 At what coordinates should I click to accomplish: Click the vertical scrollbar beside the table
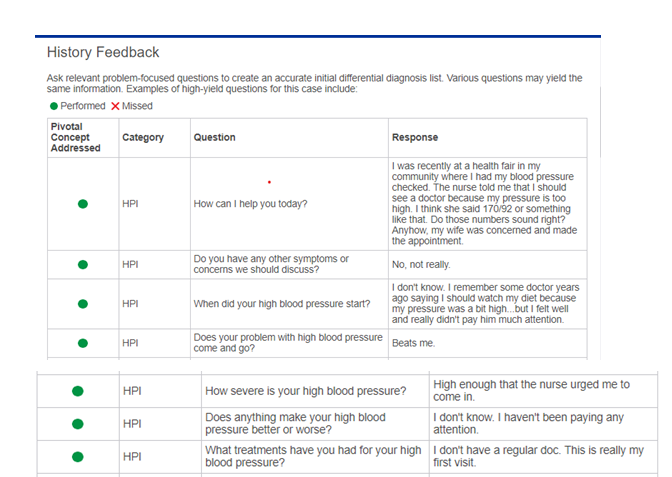click(x=600, y=122)
